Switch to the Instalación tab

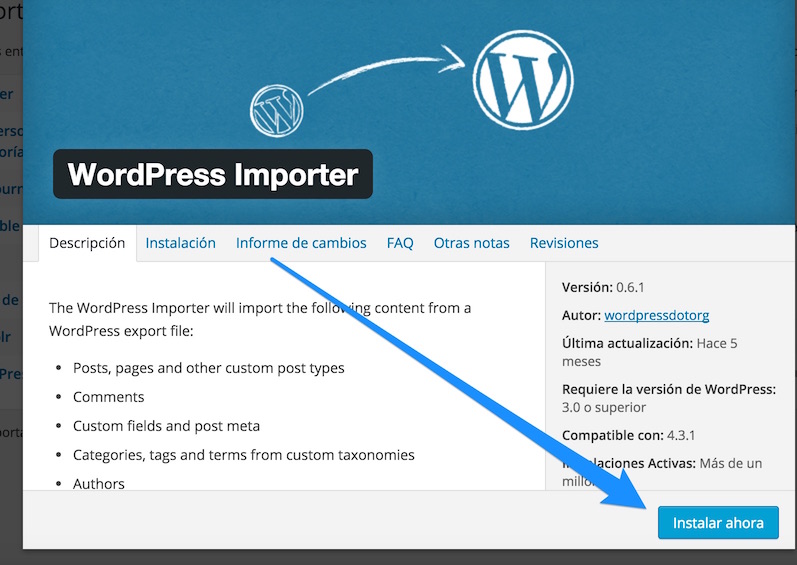[x=180, y=243]
